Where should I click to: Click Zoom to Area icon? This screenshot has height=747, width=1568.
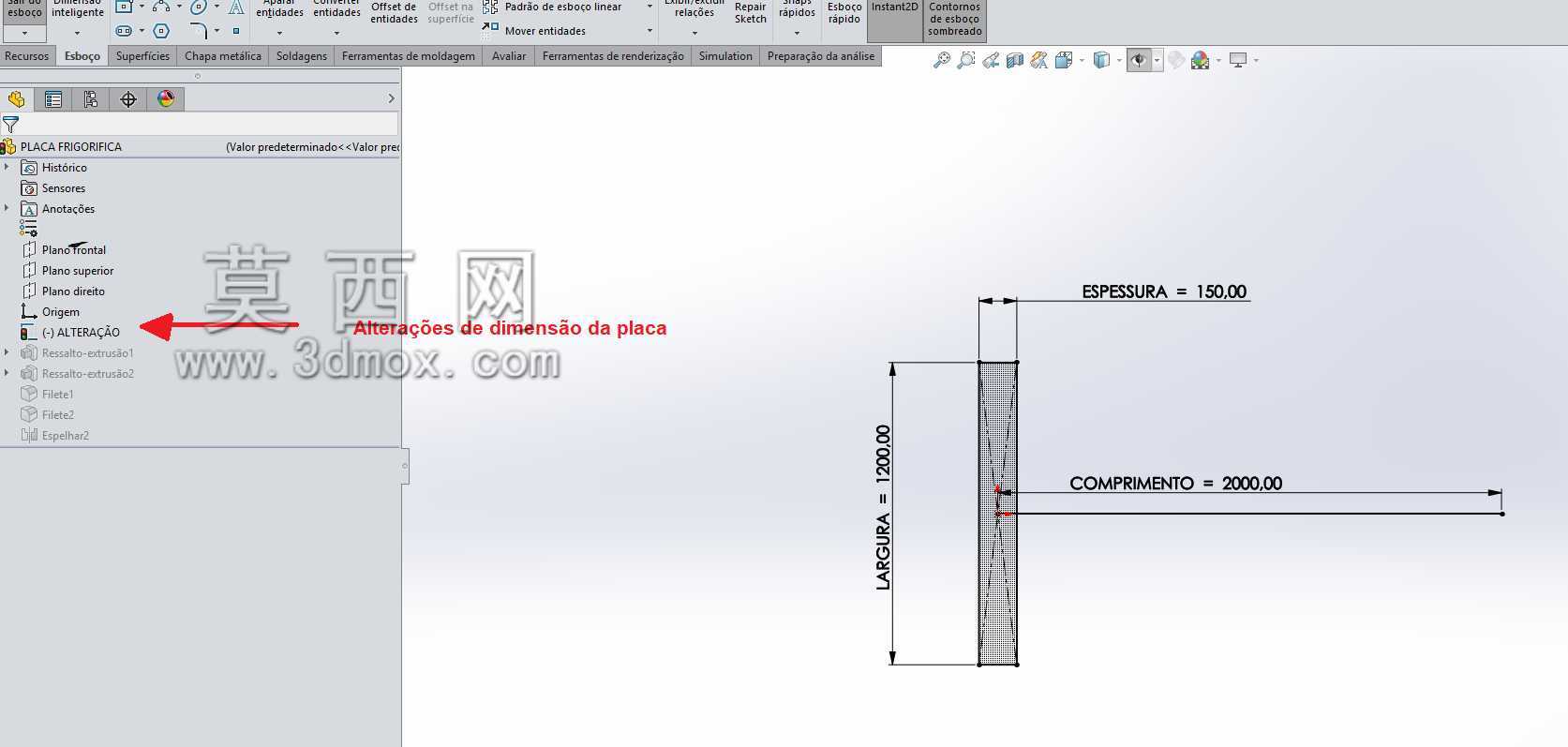[965, 60]
